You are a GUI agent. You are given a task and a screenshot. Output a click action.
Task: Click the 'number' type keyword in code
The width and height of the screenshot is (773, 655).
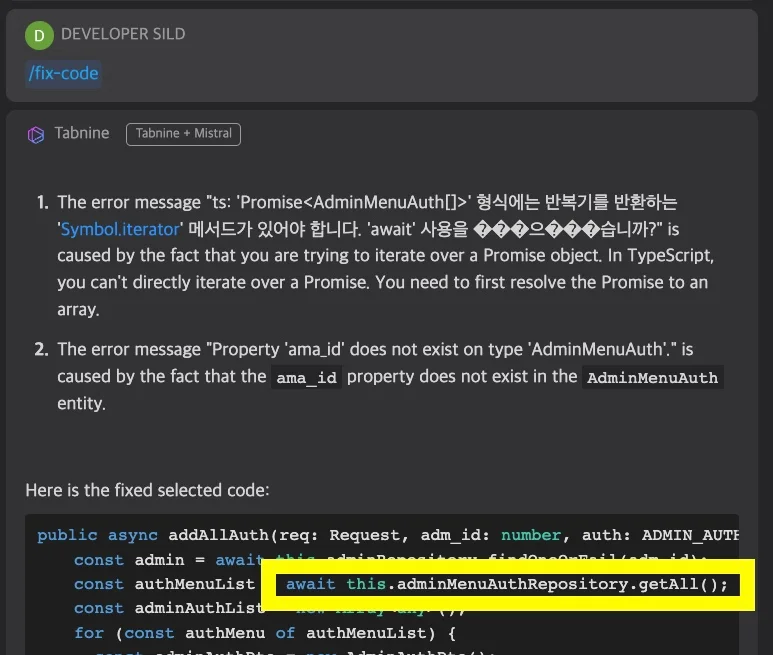pyautogui.click(x=531, y=535)
